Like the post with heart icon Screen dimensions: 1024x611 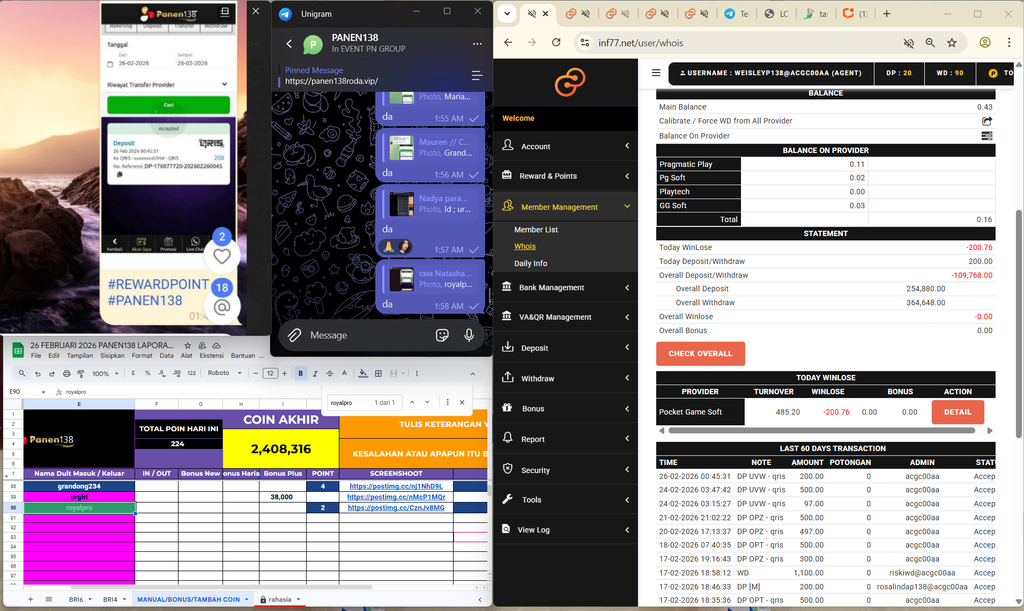click(x=222, y=257)
